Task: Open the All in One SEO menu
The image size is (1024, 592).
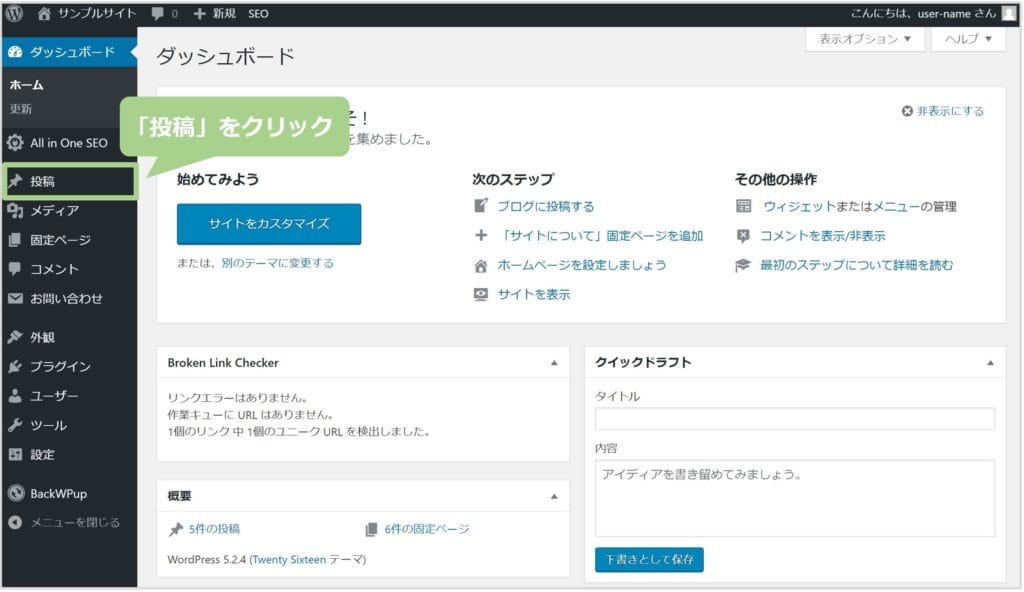Action: pos(68,143)
